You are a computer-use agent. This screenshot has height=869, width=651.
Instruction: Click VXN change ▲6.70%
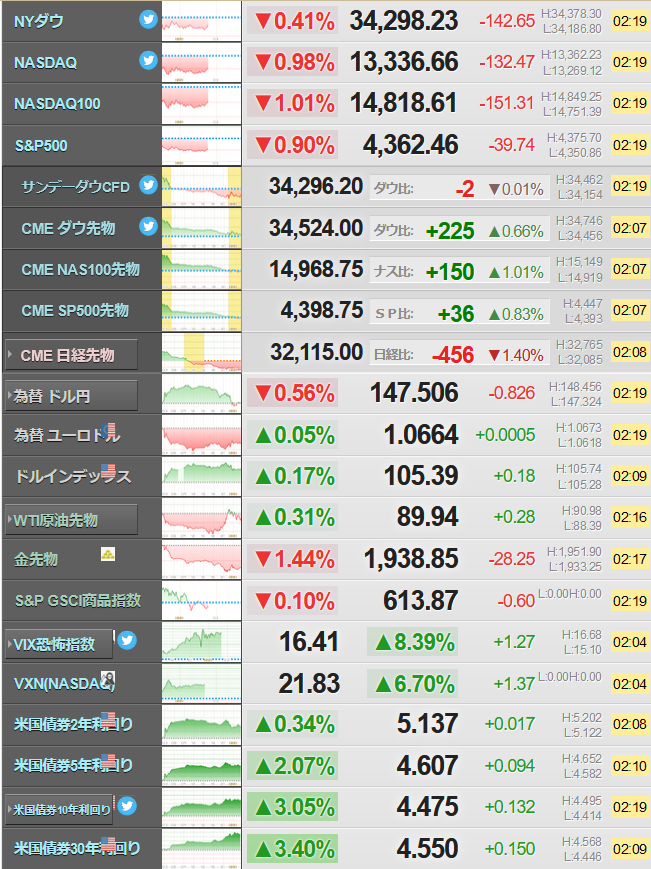[413, 683]
